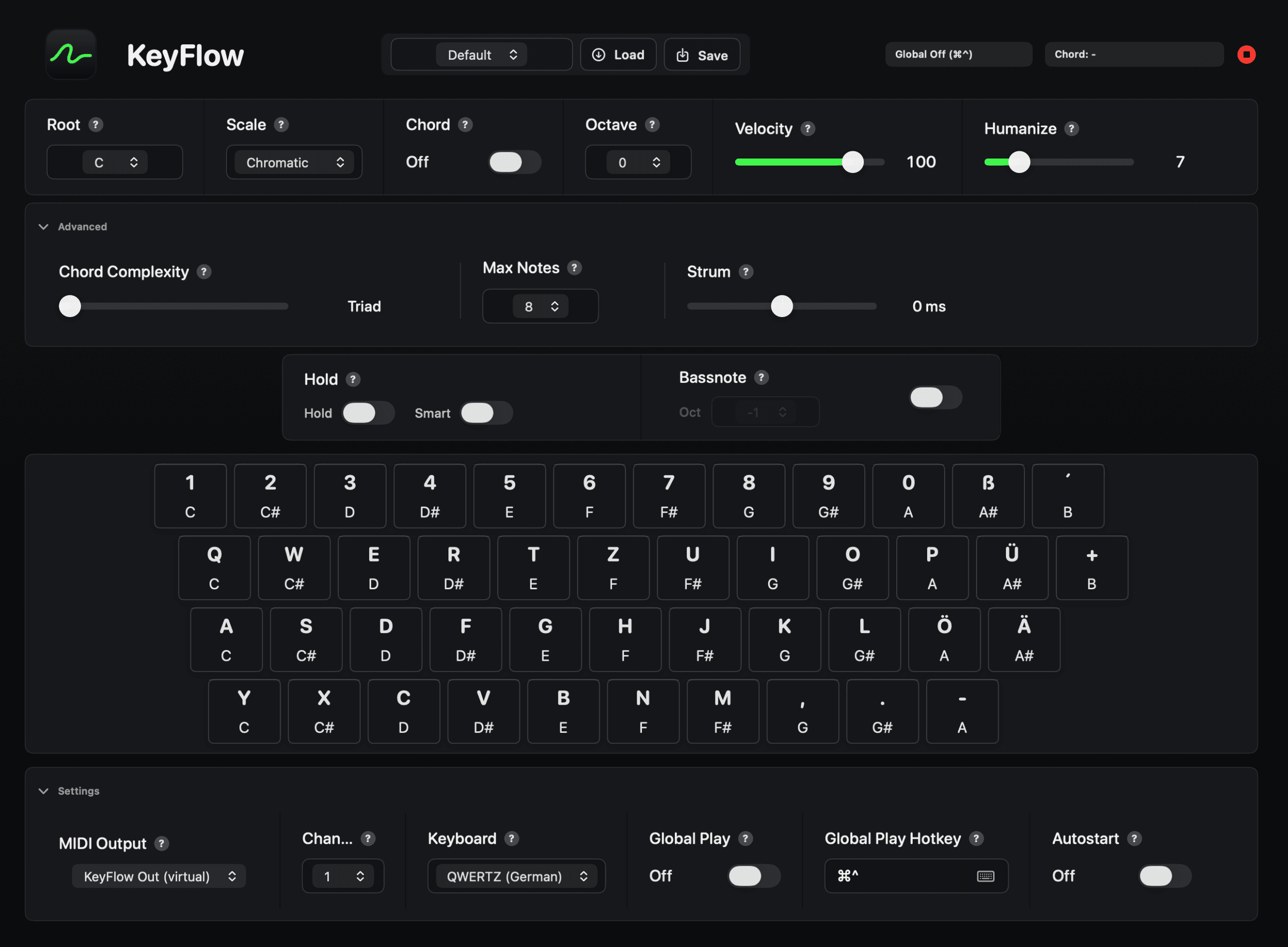This screenshot has height=947, width=1288.
Task: Open help icon next to Octave
Action: point(652,125)
